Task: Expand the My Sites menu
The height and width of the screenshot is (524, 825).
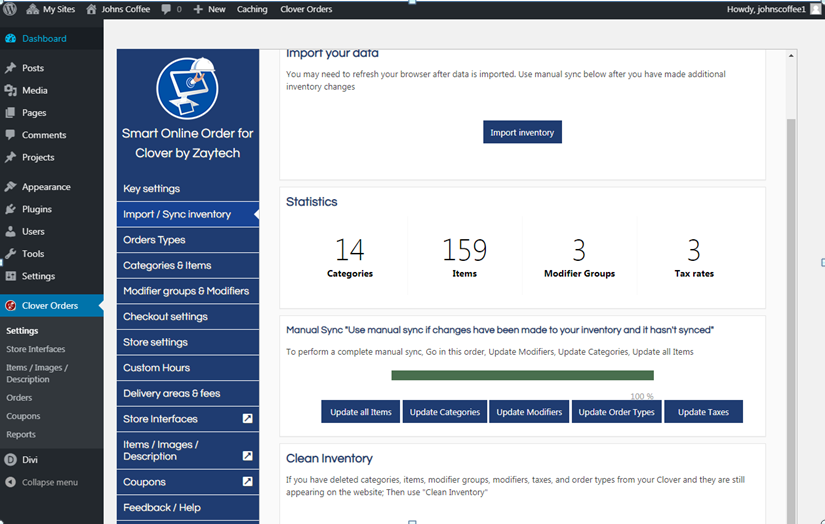Action: point(51,9)
